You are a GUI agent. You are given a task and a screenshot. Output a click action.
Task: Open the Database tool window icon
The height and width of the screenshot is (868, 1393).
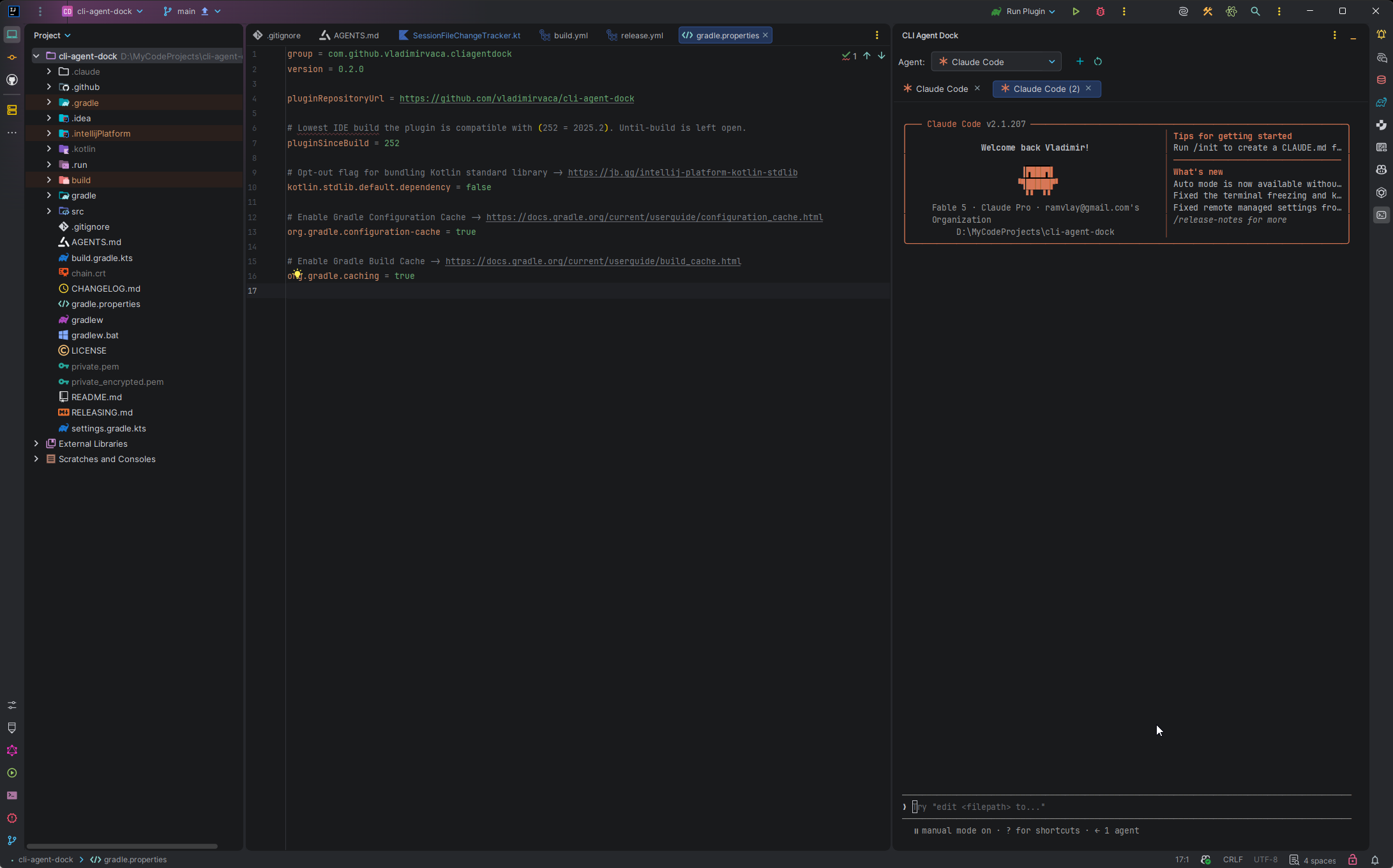coord(1382,80)
